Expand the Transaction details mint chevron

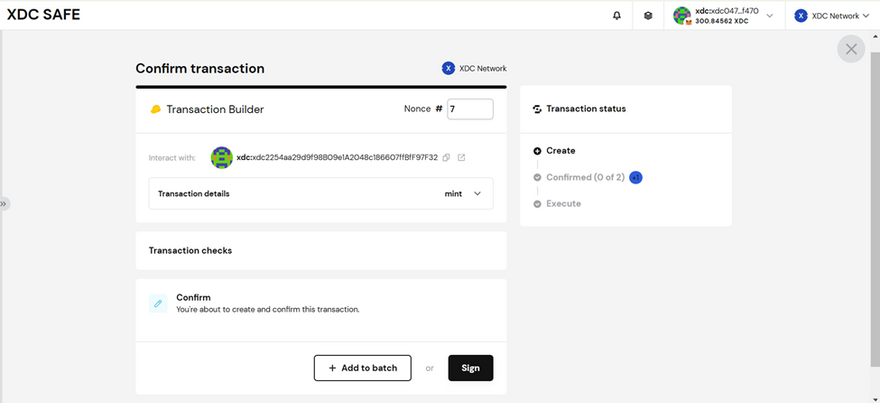[478, 194]
